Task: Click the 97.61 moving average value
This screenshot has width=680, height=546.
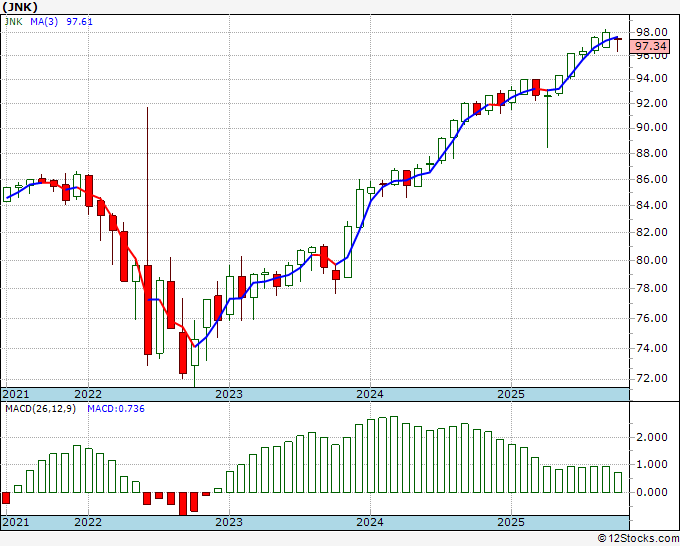Action: [79, 22]
